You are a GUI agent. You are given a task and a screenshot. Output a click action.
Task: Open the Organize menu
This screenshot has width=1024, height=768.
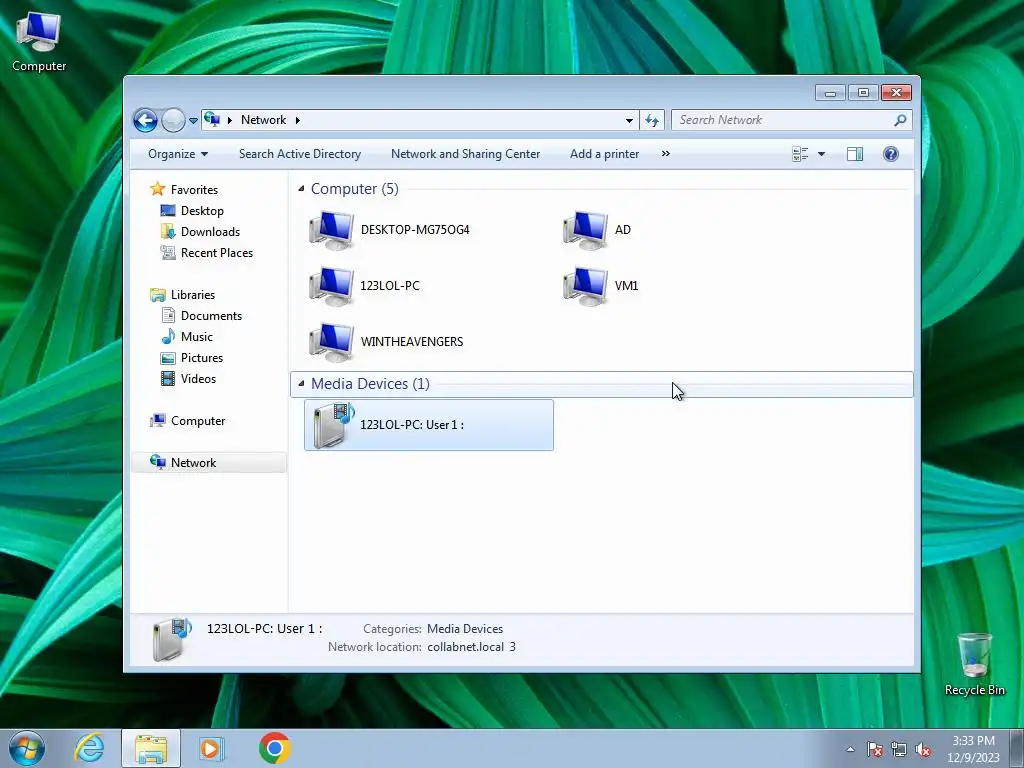178,154
